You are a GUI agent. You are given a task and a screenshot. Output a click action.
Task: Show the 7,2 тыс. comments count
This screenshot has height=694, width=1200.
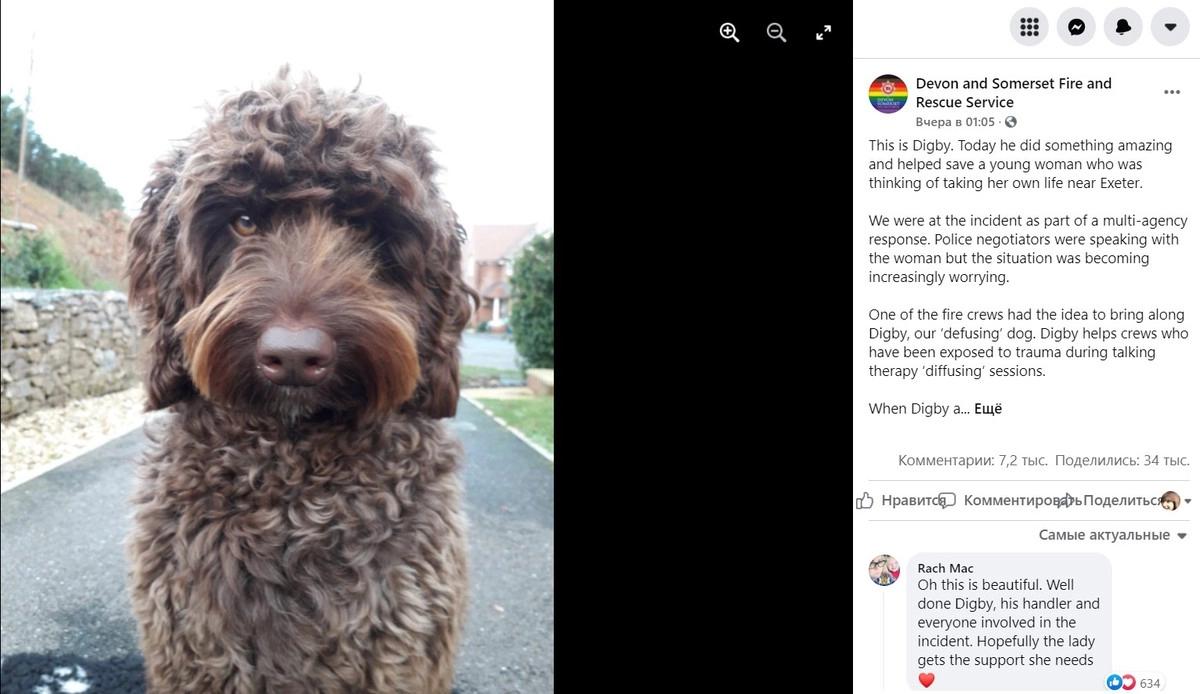(x=973, y=460)
